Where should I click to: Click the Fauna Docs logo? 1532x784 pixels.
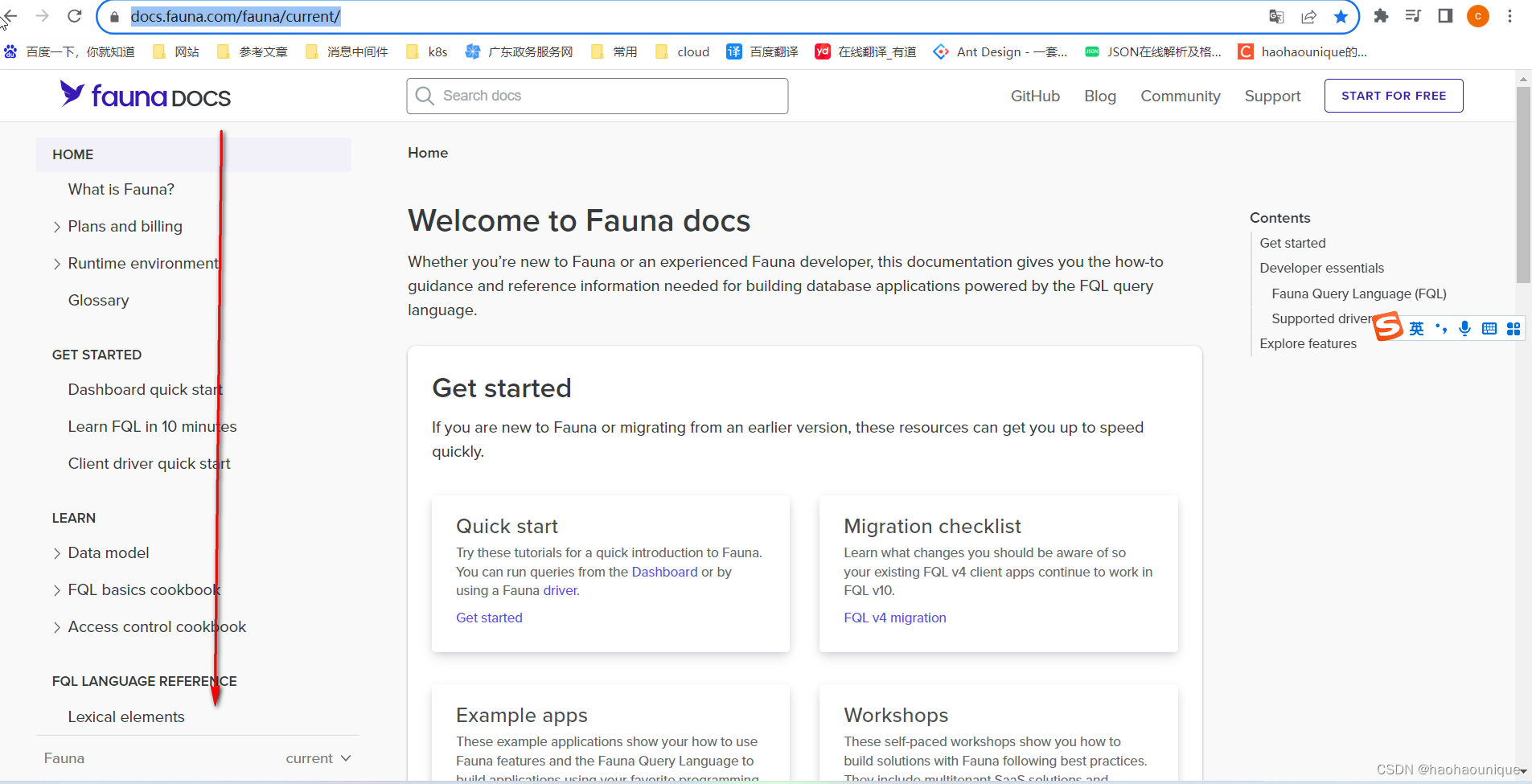click(145, 96)
